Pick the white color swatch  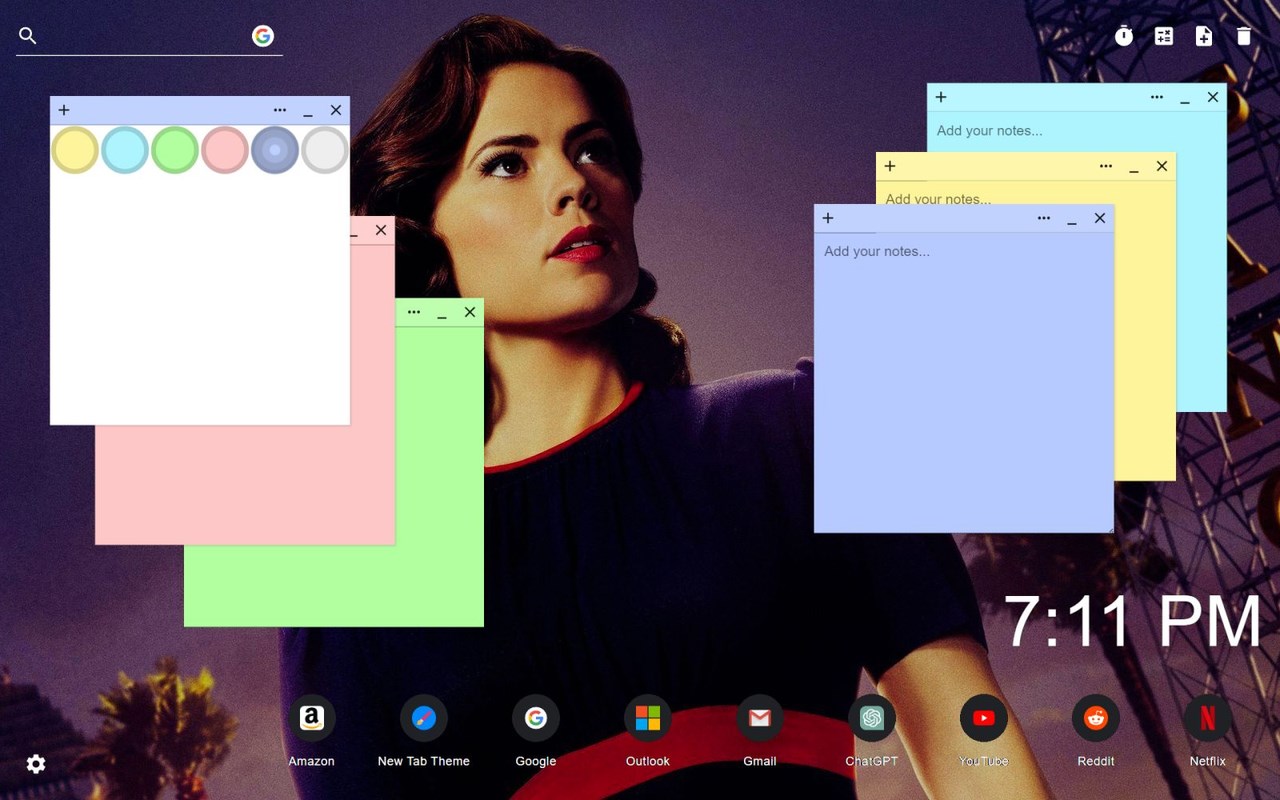325,150
